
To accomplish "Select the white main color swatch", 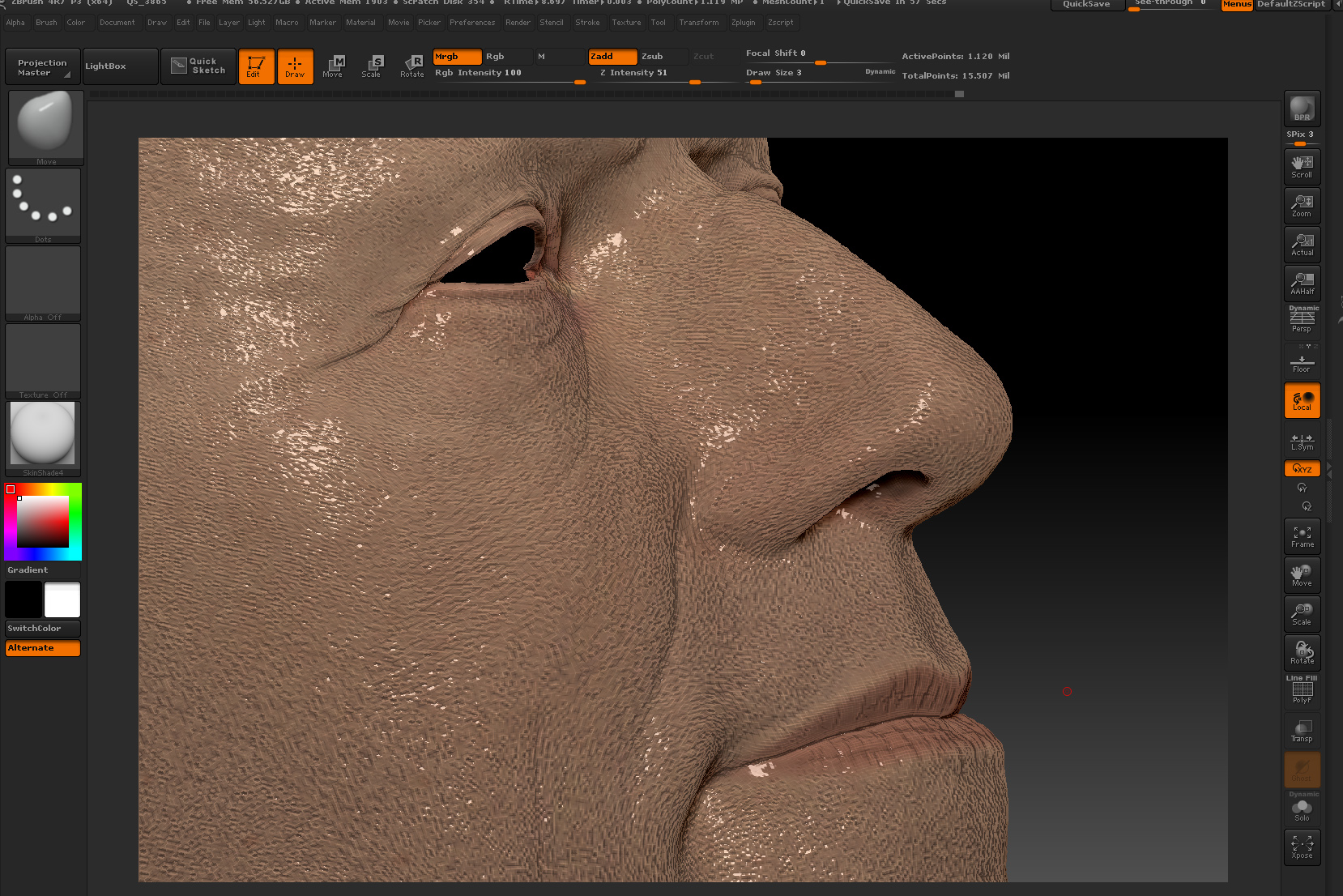I will click(x=62, y=599).
